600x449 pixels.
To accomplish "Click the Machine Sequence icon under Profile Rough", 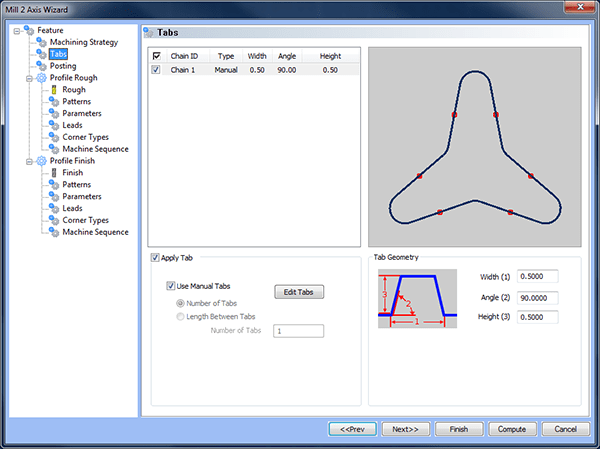I will (54, 149).
